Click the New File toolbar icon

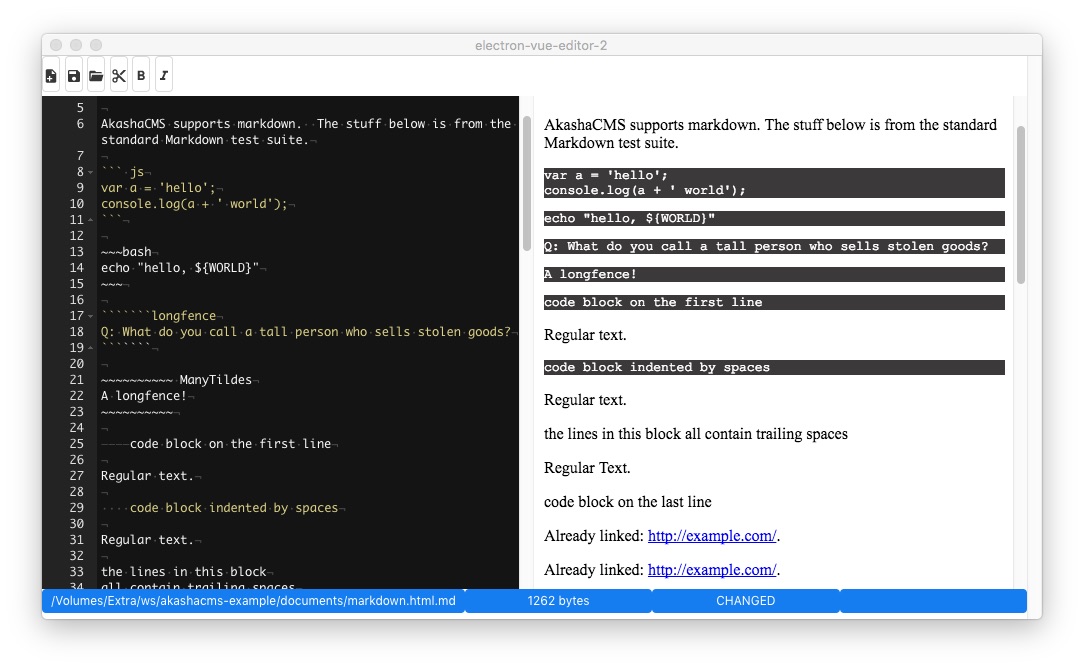[x=51, y=75]
